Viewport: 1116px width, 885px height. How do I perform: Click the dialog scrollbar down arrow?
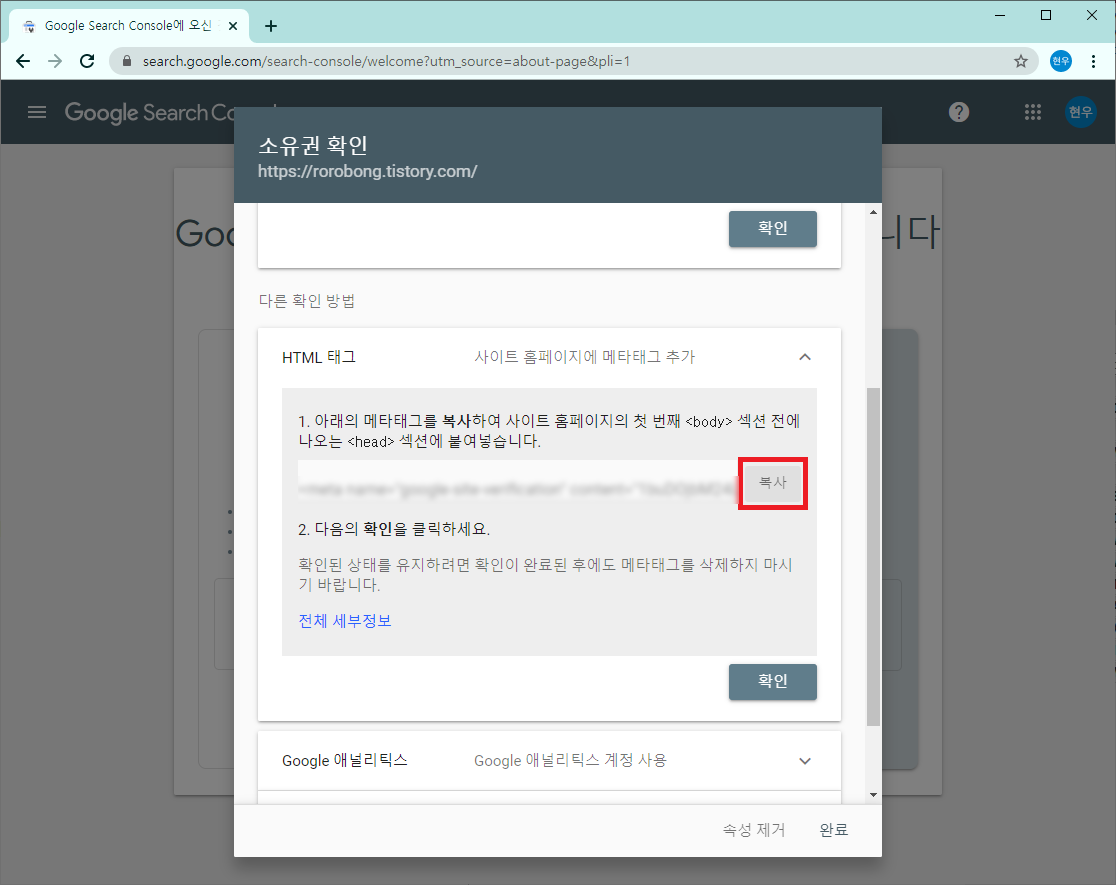(x=873, y=795)
